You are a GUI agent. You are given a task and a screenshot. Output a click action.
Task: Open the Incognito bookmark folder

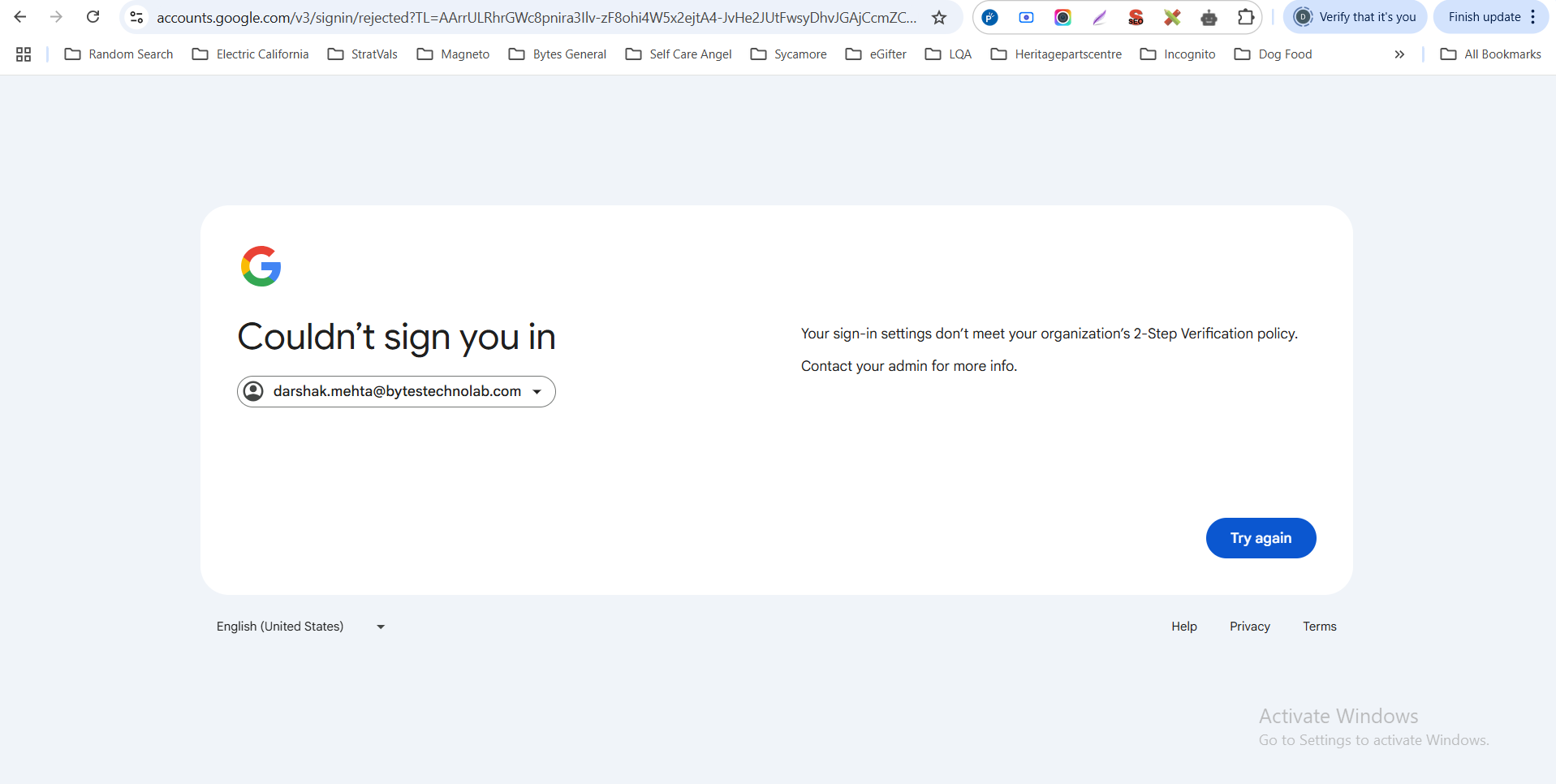pos(1179,54)
